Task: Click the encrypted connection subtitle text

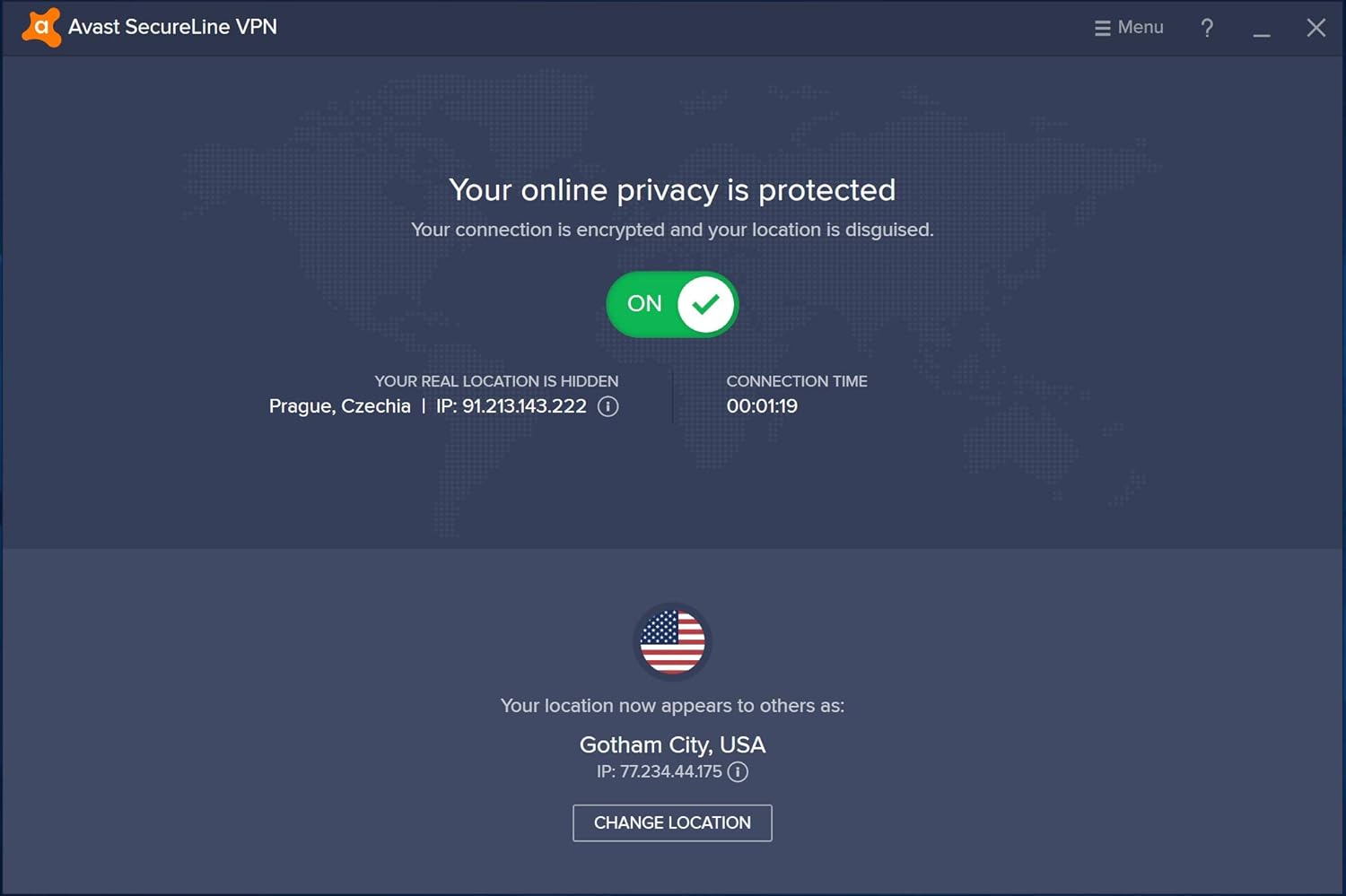Action: pyautogui.click(x=672, y=230)
